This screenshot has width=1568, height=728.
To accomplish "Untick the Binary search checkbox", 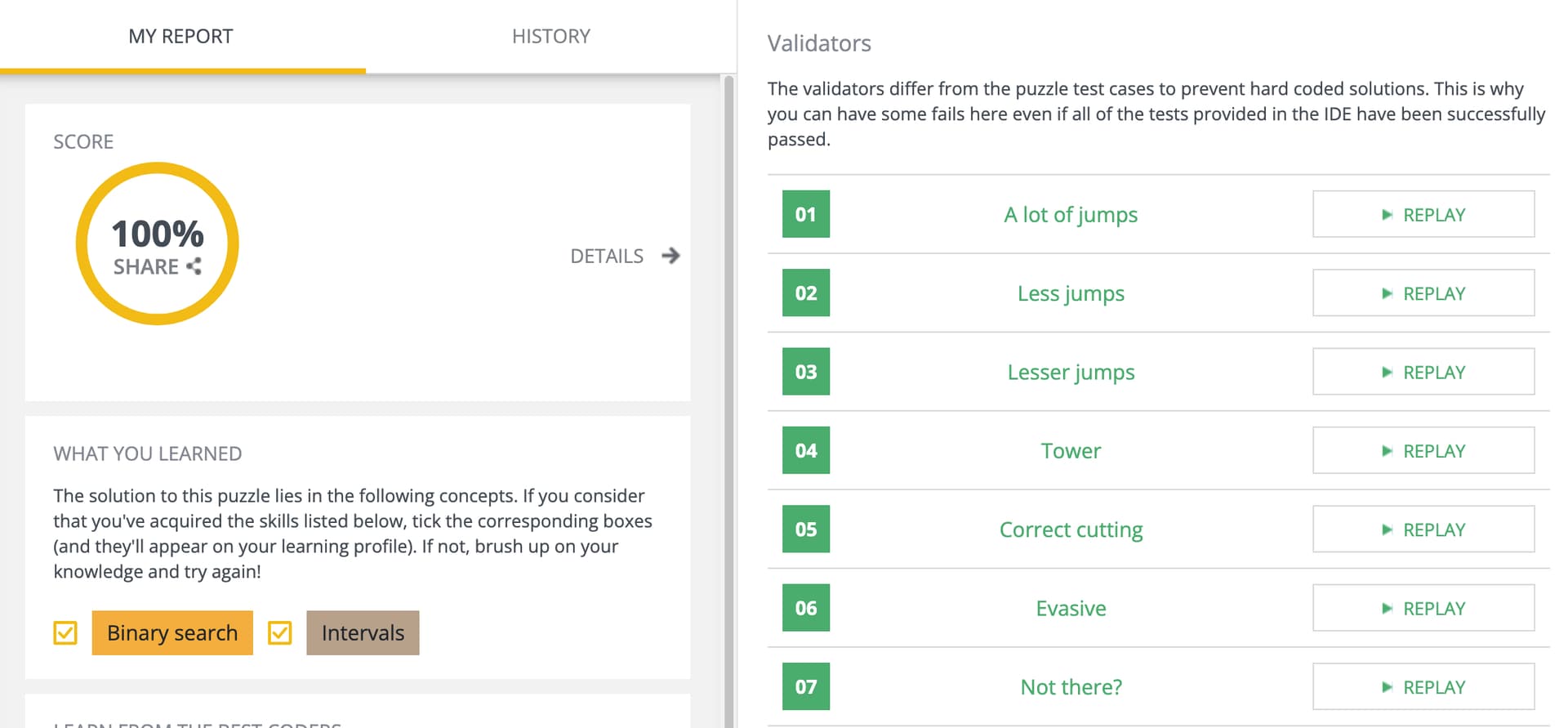I will point(65,632).
